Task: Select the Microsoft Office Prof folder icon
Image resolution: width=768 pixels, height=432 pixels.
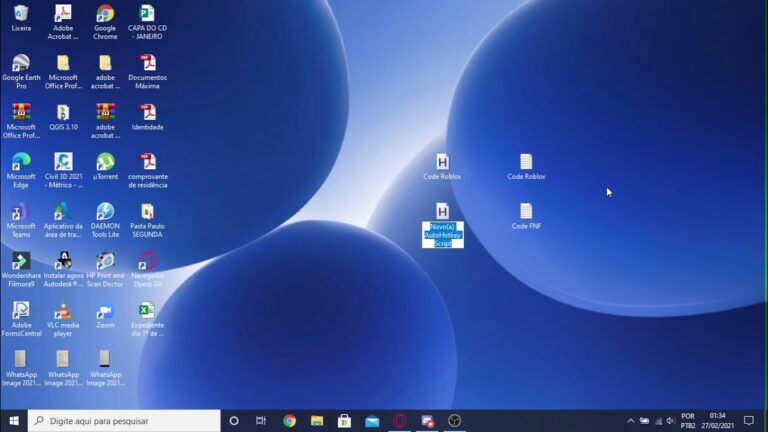Action: pyautogui.click(x=63, y=63)
